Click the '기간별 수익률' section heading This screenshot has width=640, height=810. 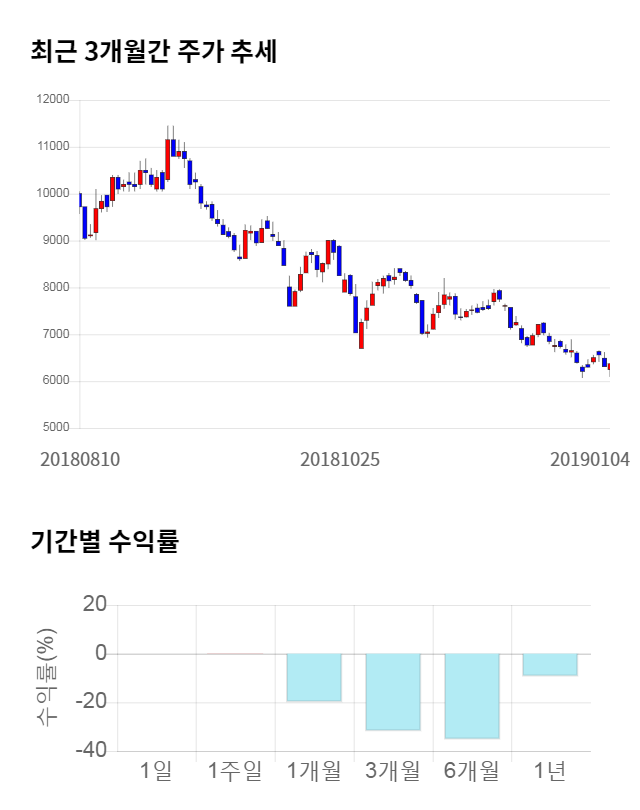(x=104, y=541)
